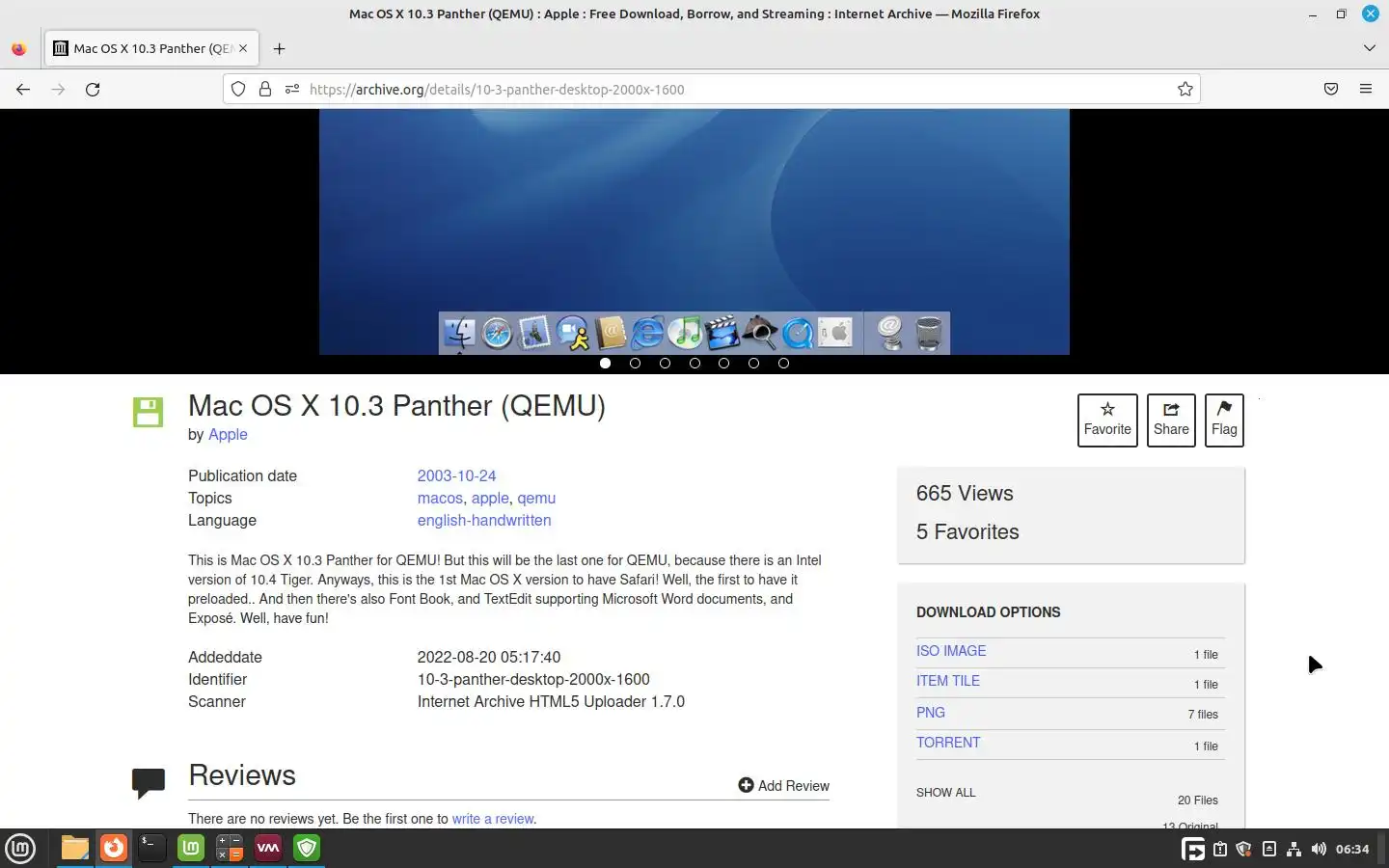Flag this archive item

(x=1224, y=420)
